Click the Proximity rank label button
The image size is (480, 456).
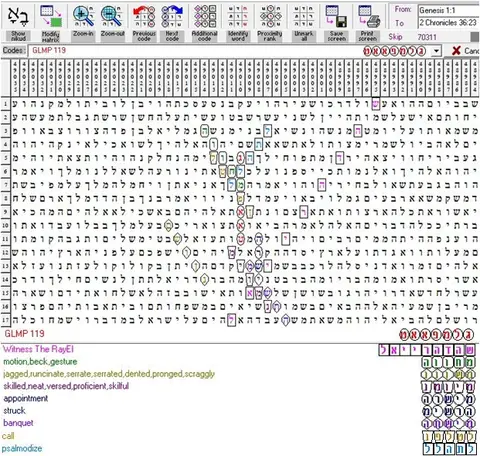(270, 36)
